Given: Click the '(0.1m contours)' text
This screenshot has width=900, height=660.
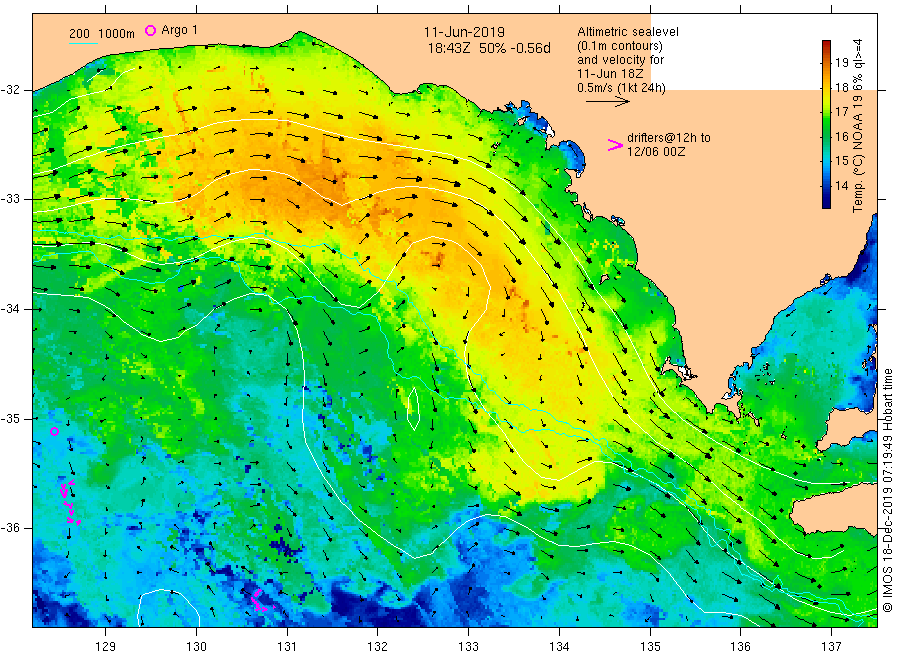Looking at the screenshot, I should [x=620, y=46].
